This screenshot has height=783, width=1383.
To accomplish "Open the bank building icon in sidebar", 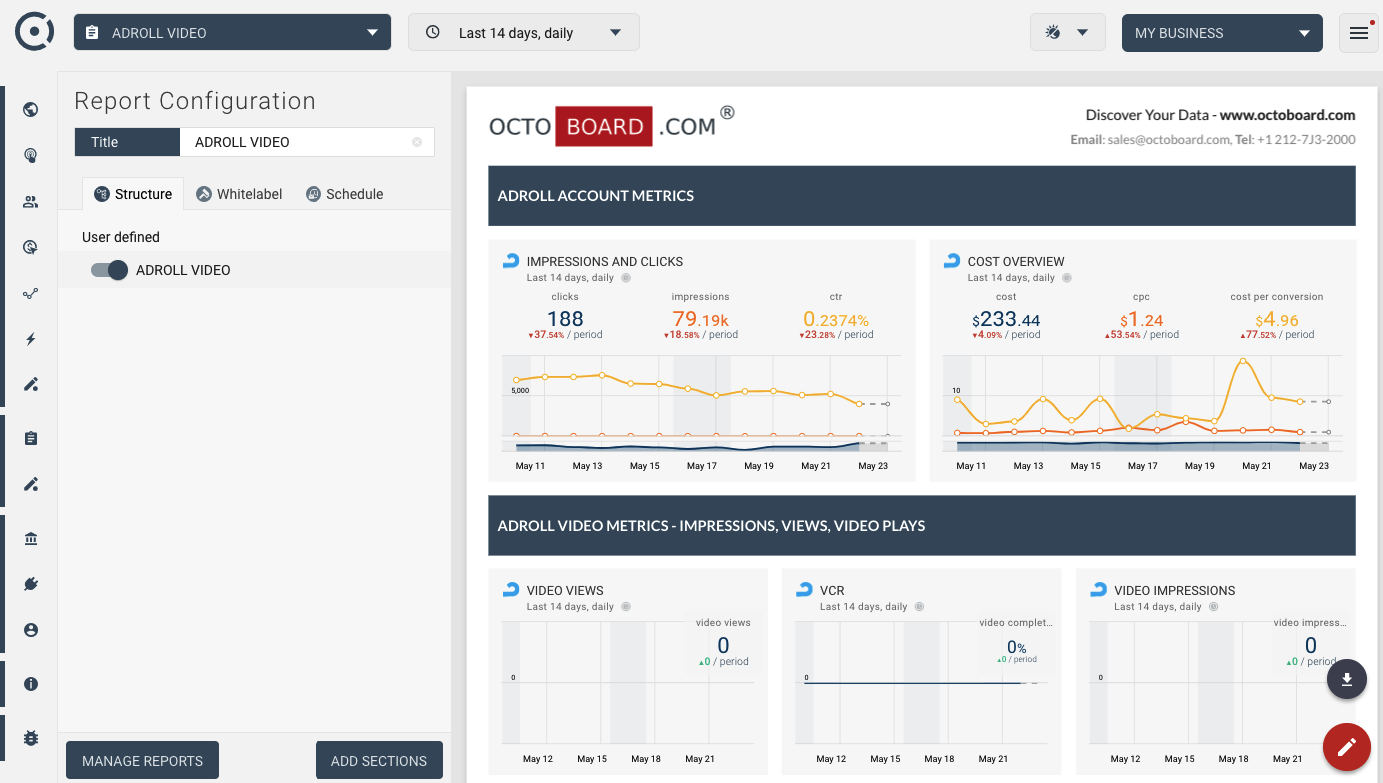I will pos(31,539).
